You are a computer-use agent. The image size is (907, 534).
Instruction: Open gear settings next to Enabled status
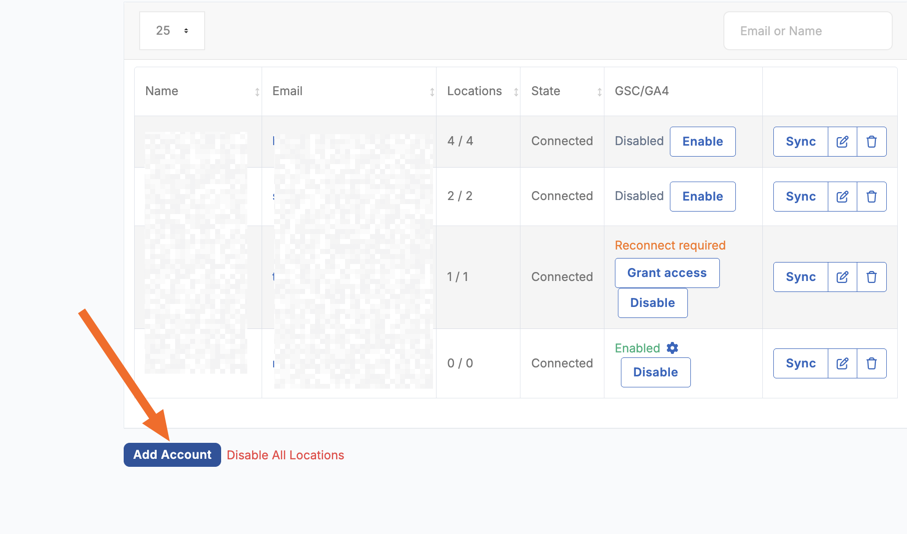[x=672, y=348]
